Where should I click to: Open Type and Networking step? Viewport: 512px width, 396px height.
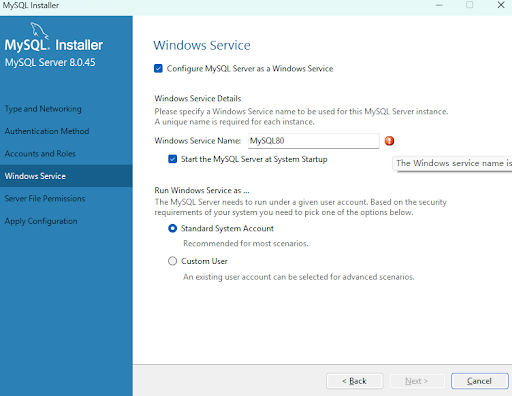click(43, 109)
